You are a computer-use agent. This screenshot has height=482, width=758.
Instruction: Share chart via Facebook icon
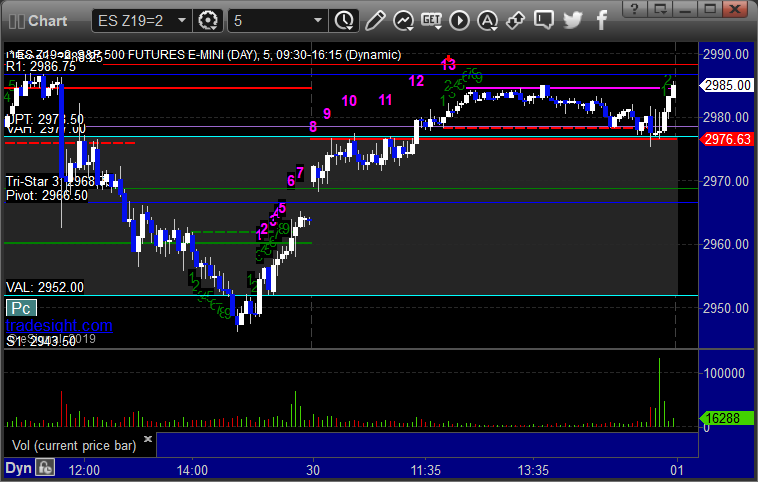(x=601, y=21)
